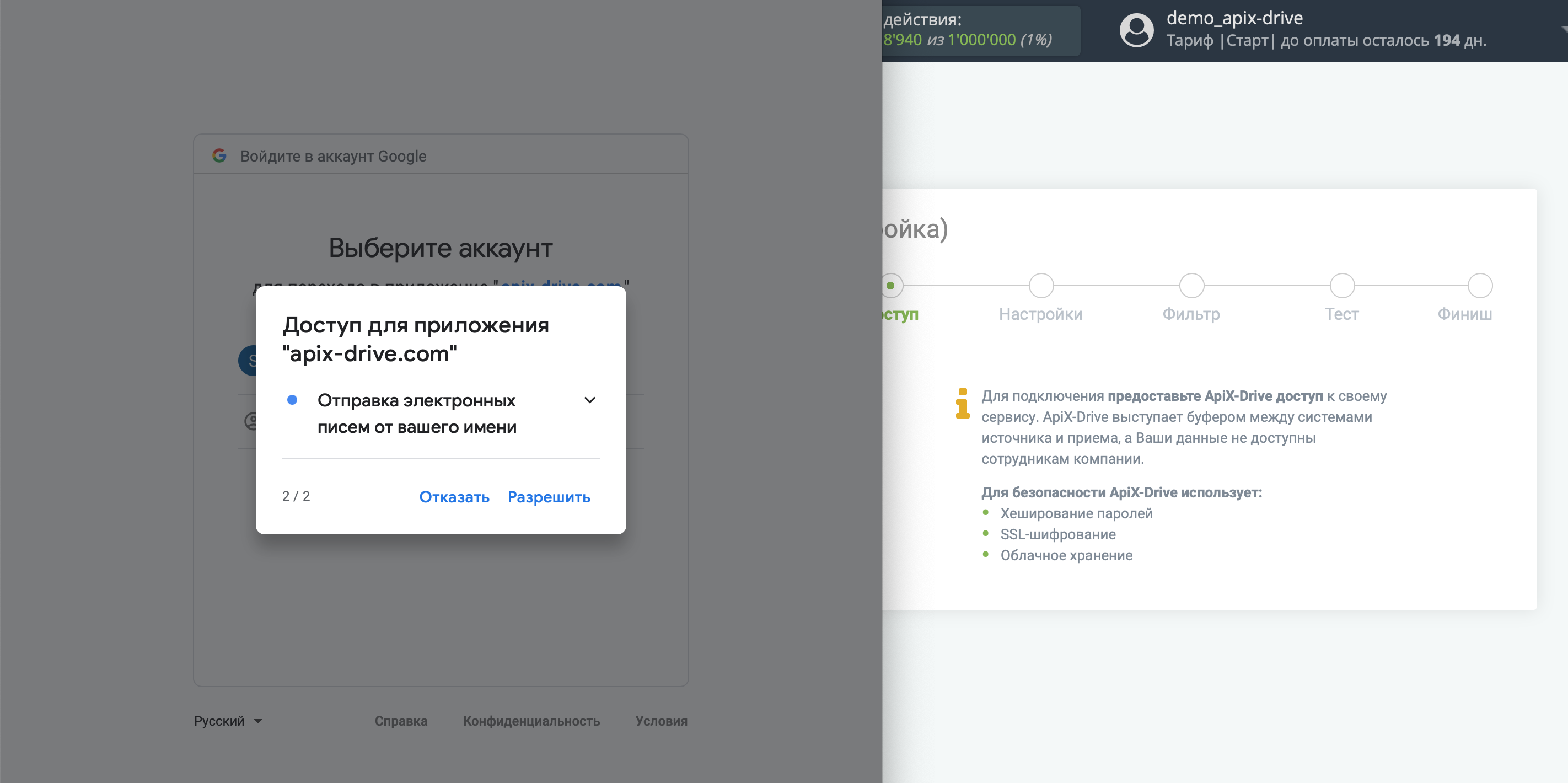The height and width of the screenshot is (783, 1568).
Task: Select the Фильтр step circle
Action: point(1191,286)
